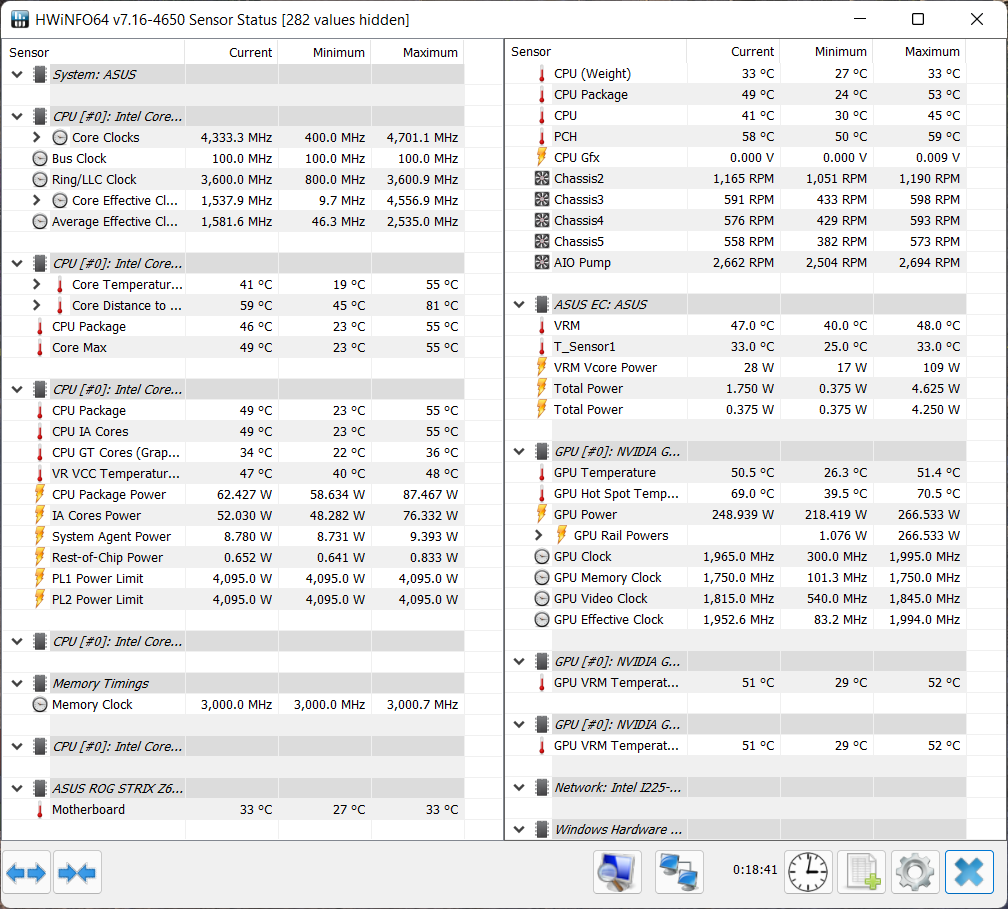Screen dimensions: 1008x909
Task: Click left panel Current column header
Action: coord(231,53)
